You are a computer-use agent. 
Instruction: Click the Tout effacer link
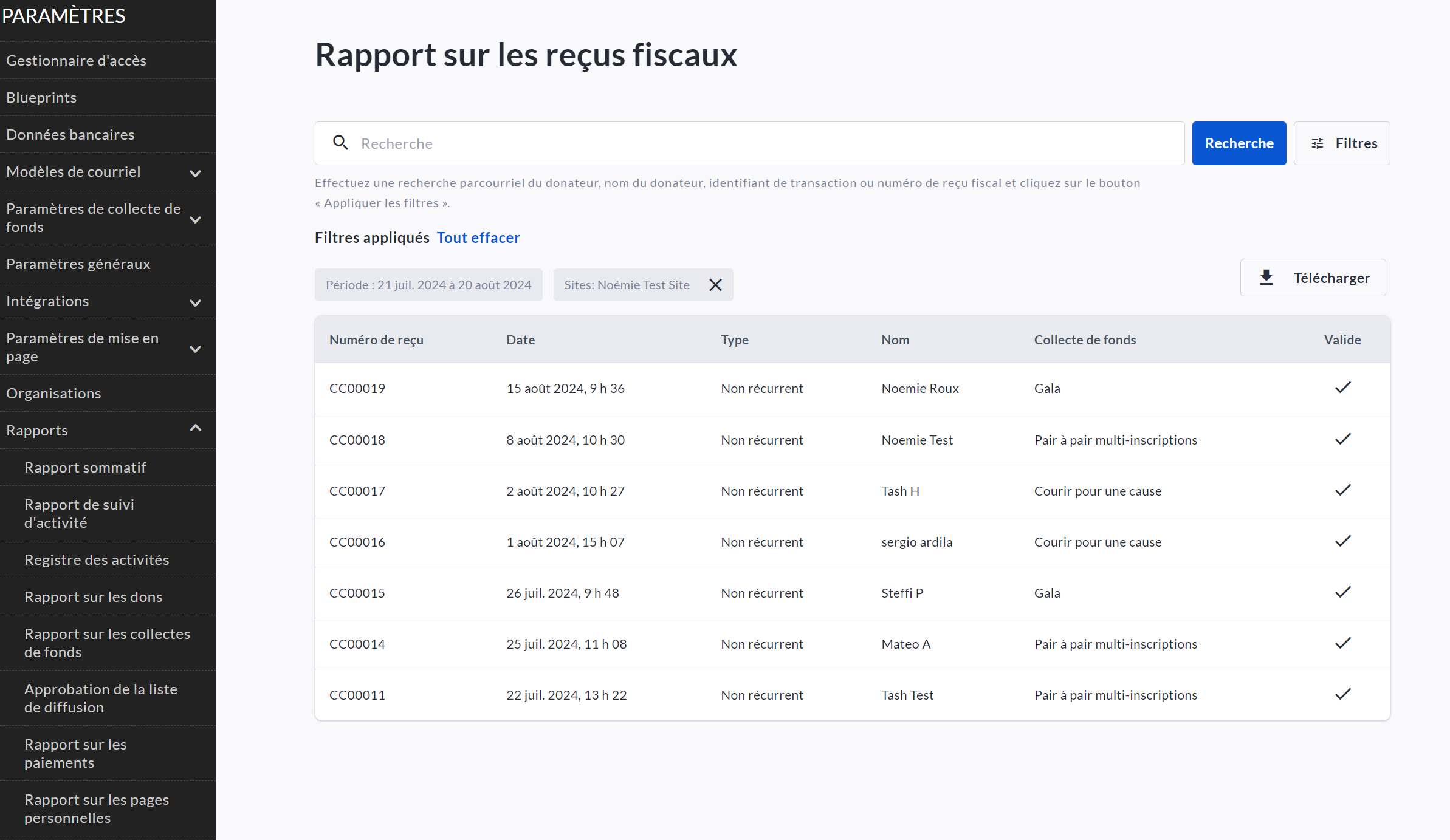pyautogui.click(x=478, y=237)
